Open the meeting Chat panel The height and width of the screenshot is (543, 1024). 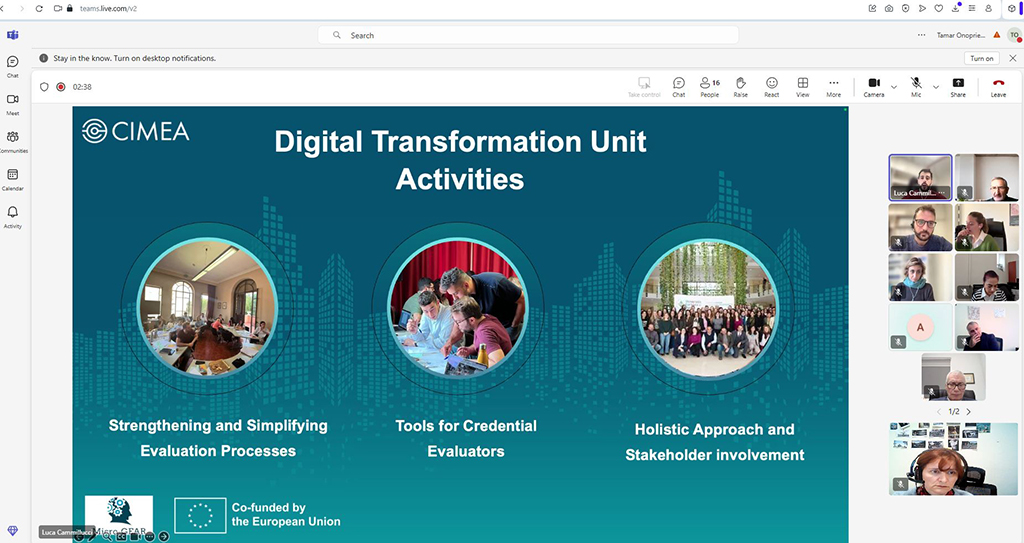(678, 86)
